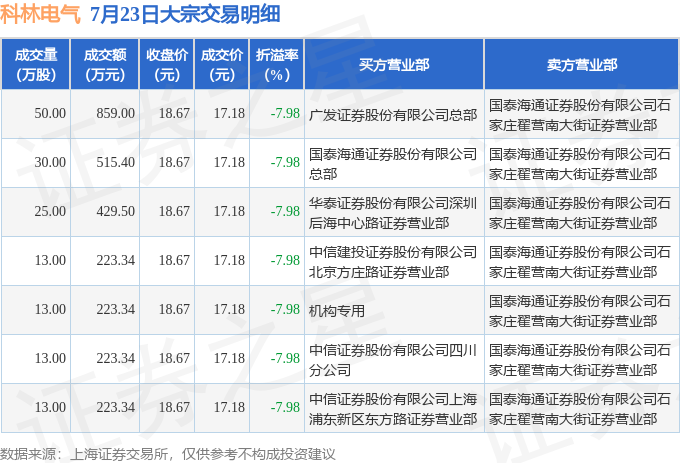Viewport: 680px width, 463px height.
Task: Click buyer 广发证券股份有限公司总部
Action: click(393, 115)
